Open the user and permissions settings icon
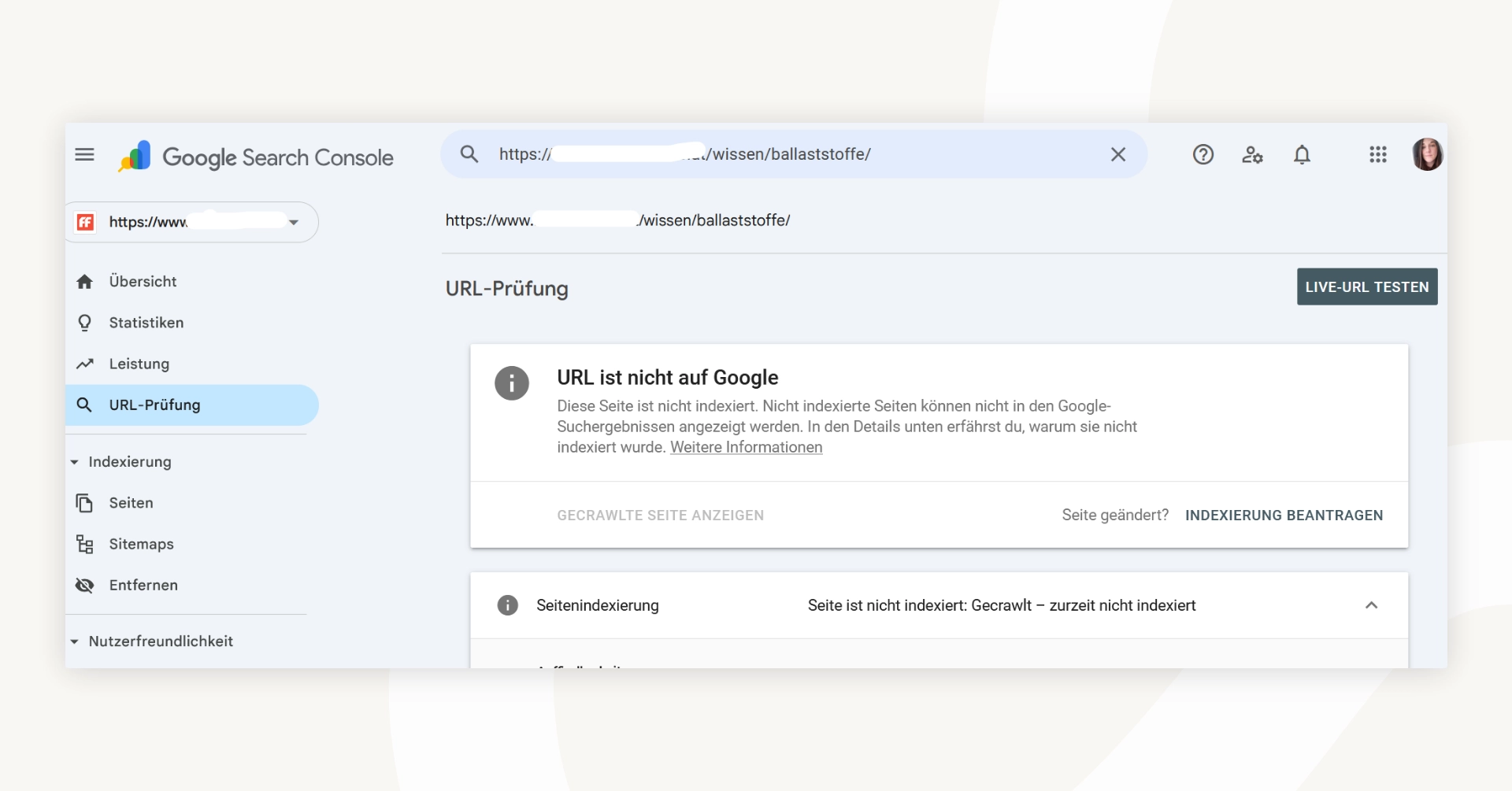The image size is (1512, 791). (x=1252, y=154)
